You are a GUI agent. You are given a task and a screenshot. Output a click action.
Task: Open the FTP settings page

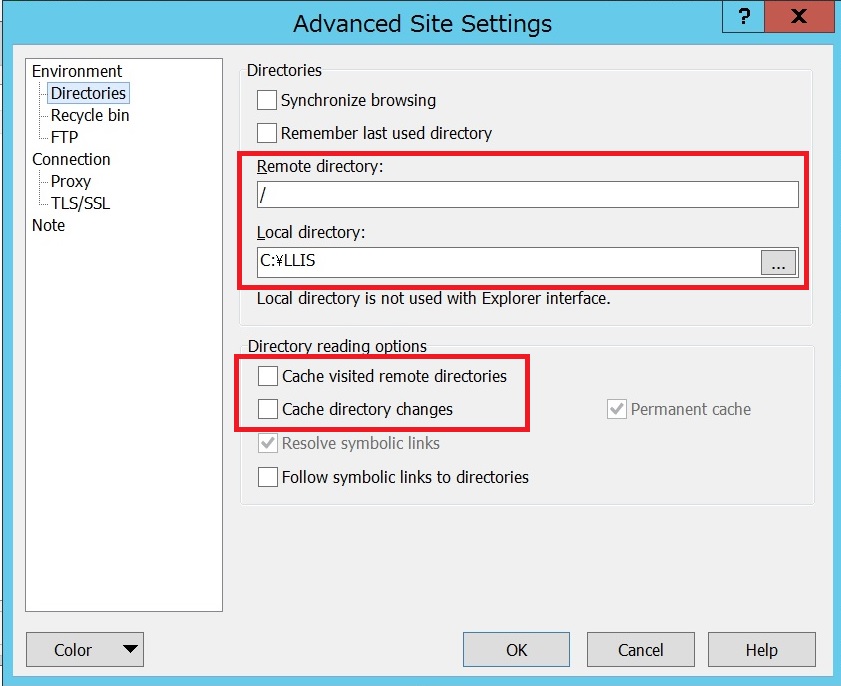click(x=64, y=137)
